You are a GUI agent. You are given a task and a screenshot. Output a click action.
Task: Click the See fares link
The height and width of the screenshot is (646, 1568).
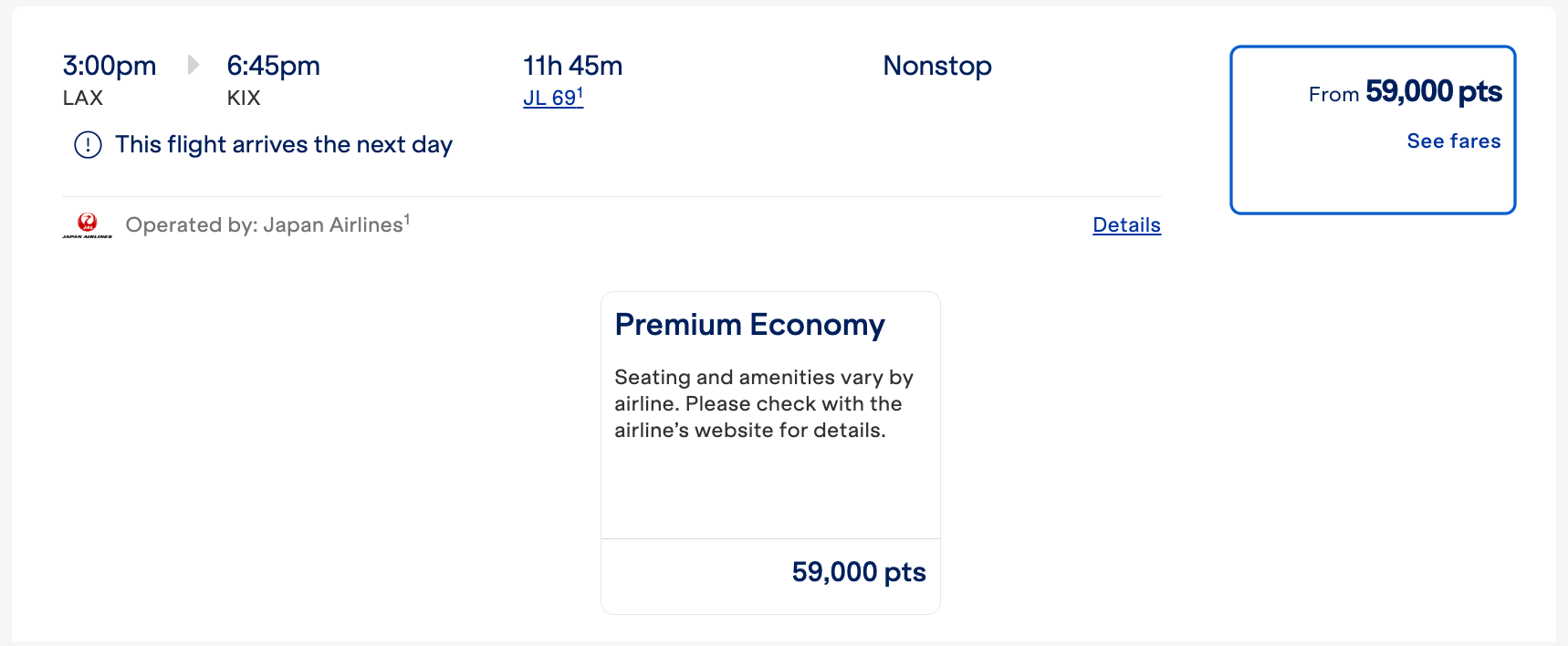coord(1452,141)
